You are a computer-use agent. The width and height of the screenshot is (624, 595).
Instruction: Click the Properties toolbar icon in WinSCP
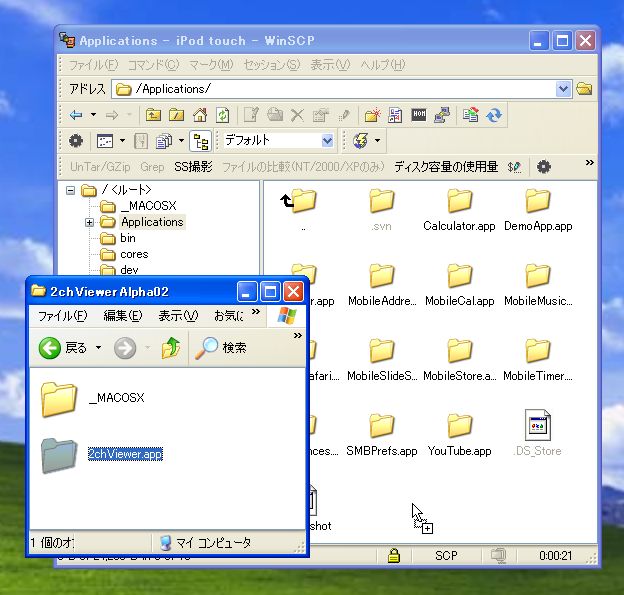(x=321, y=115)
